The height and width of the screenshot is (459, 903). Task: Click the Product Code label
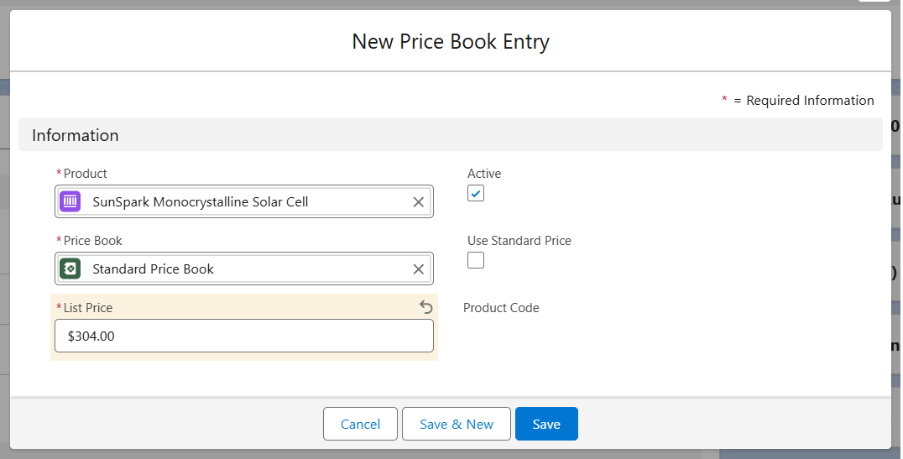pyautogui.click(x=501, y=308)
